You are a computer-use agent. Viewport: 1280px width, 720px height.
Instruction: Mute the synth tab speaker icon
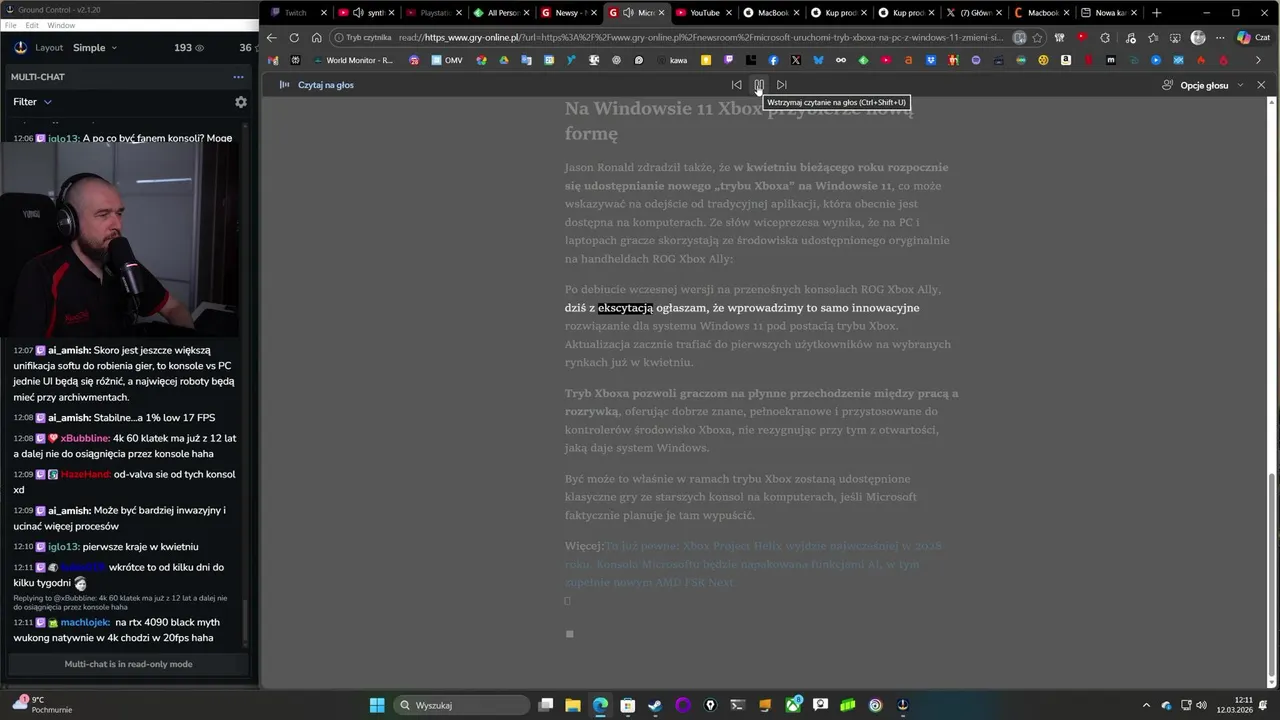tap(358, 13)
